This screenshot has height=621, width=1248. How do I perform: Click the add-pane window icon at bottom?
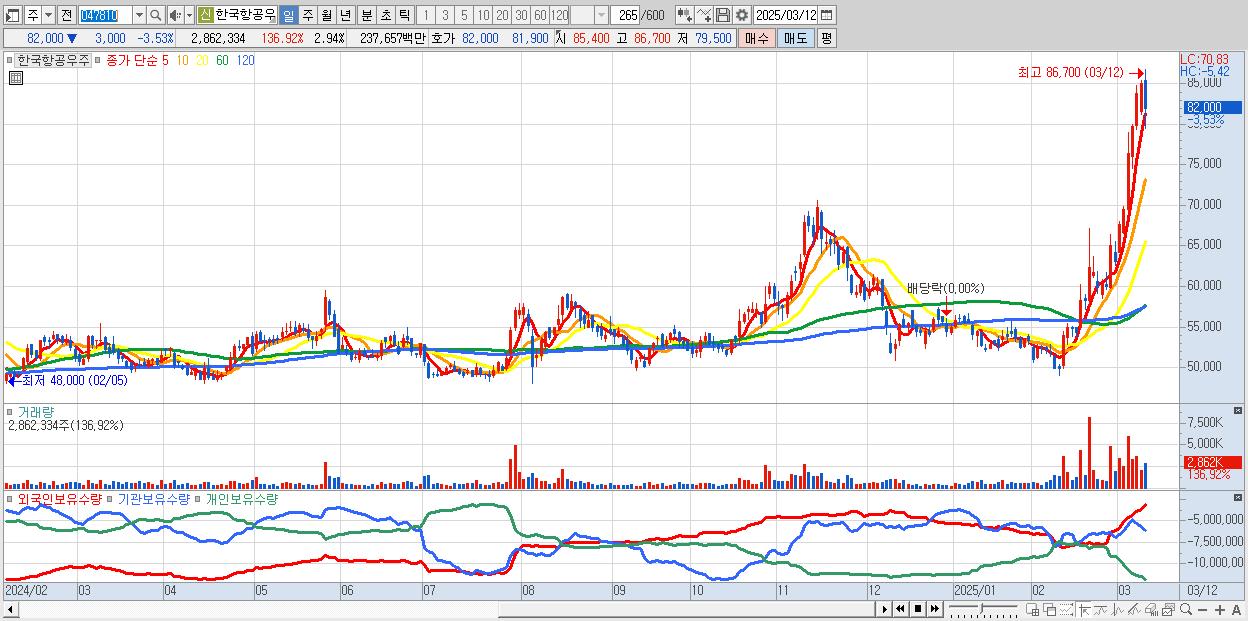pyautogui.click(x=1032, y=609)
